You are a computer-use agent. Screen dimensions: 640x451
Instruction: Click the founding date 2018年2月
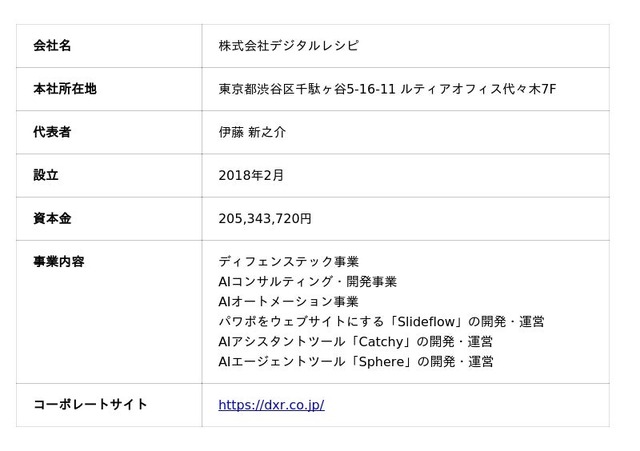coord(251,175)
